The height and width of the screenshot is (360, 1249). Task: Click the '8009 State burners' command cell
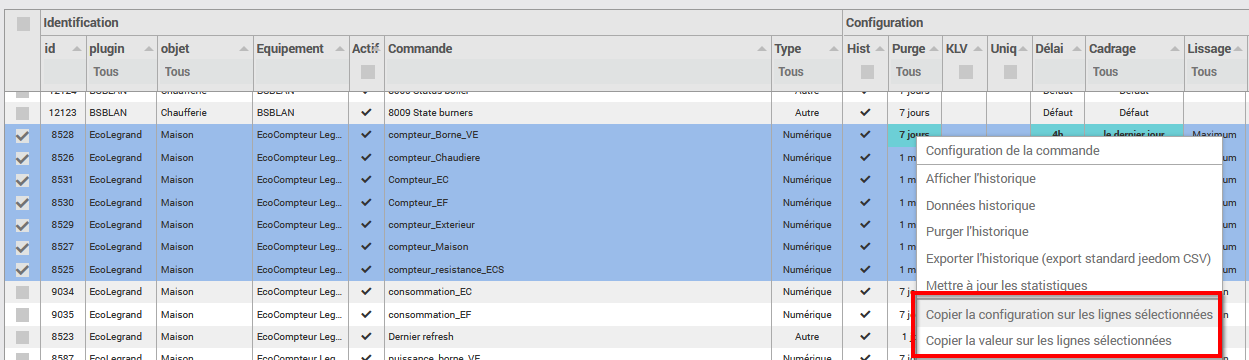tap(577, 113)
